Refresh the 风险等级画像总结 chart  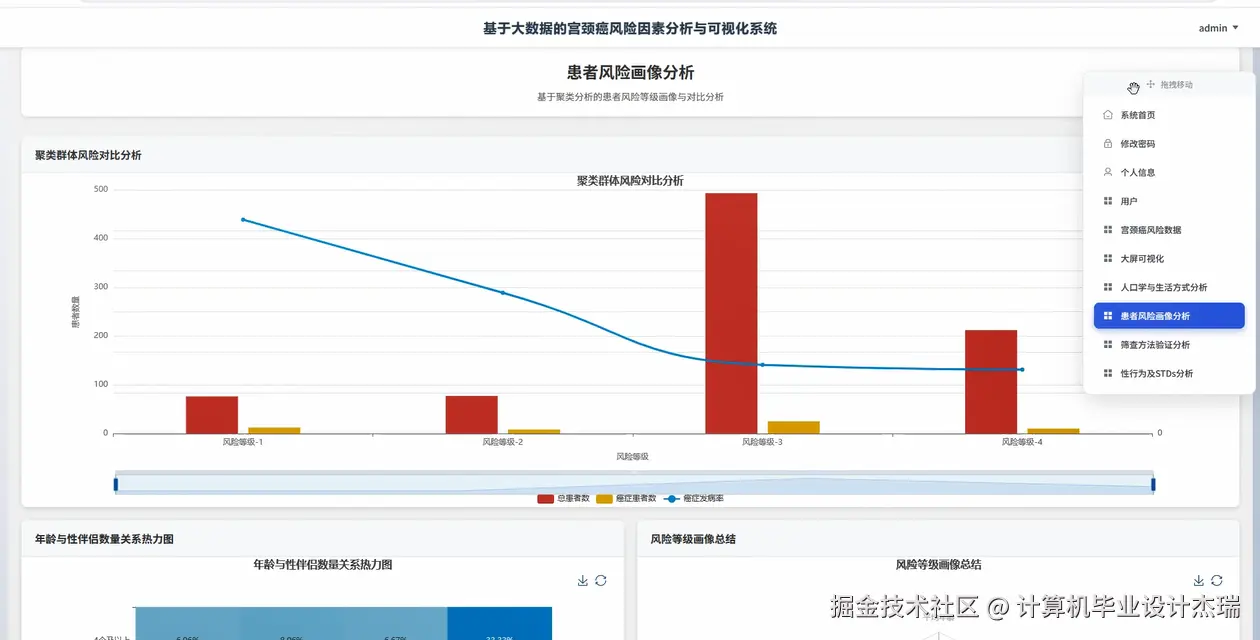coord(1217,580)
